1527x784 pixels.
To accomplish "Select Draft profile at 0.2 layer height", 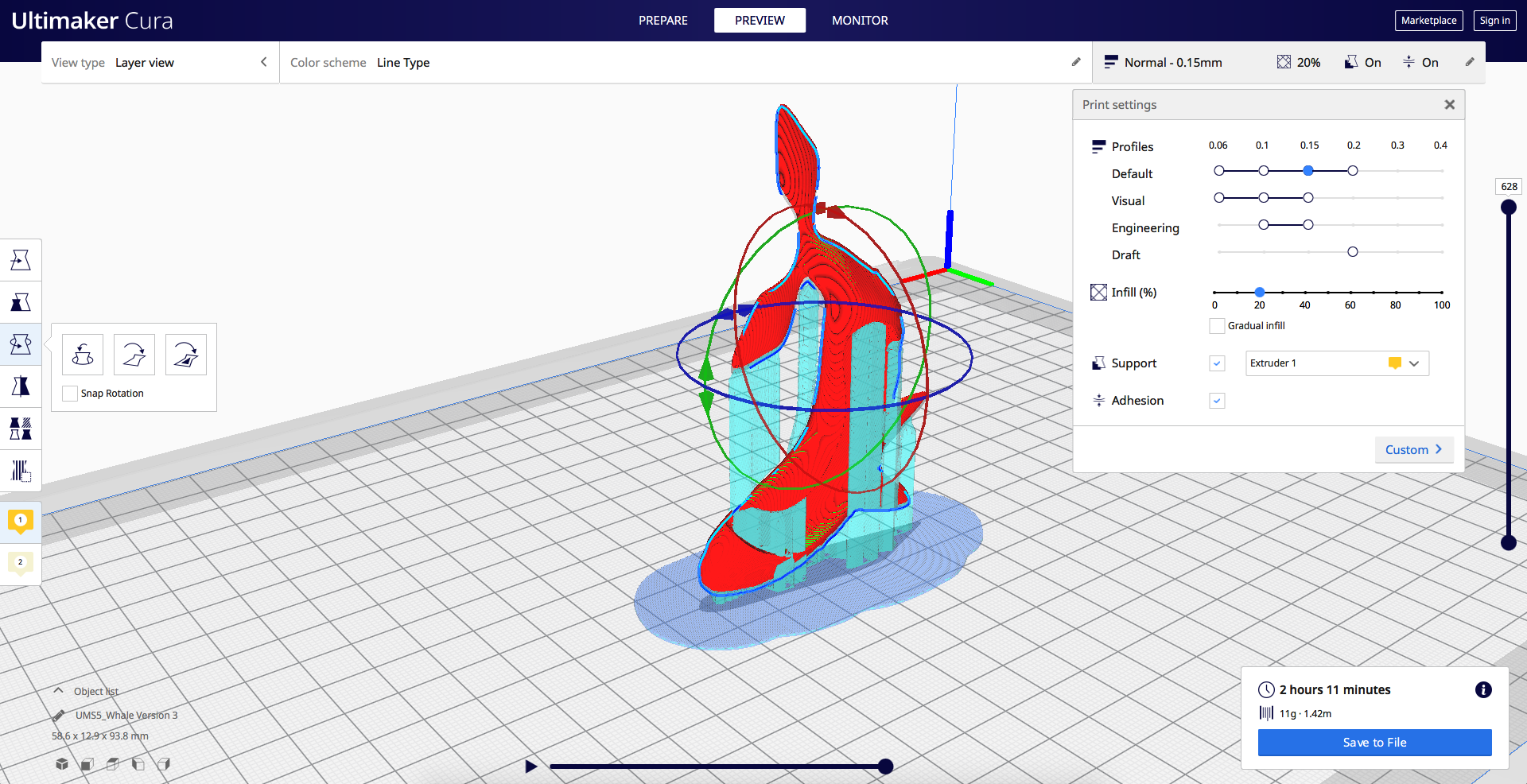I will [x=1353, y=252].
